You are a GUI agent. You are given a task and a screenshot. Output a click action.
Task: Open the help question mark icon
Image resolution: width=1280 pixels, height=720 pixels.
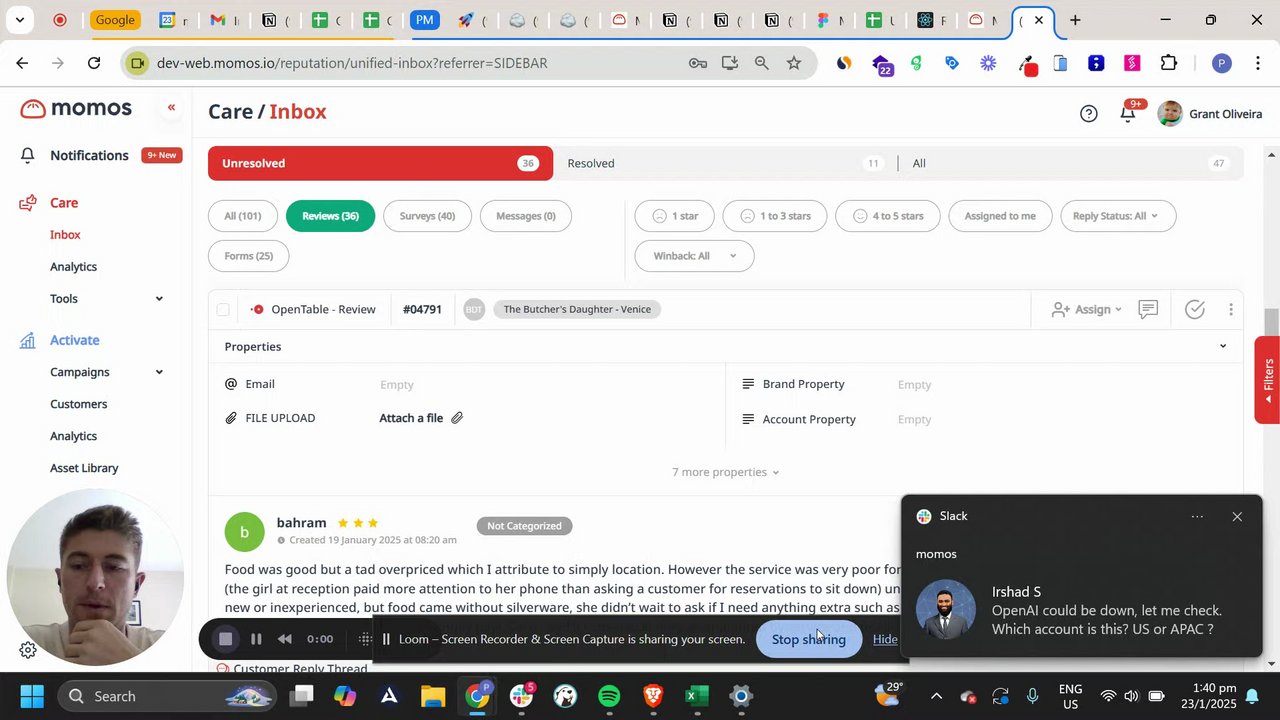coord(1089,114)
